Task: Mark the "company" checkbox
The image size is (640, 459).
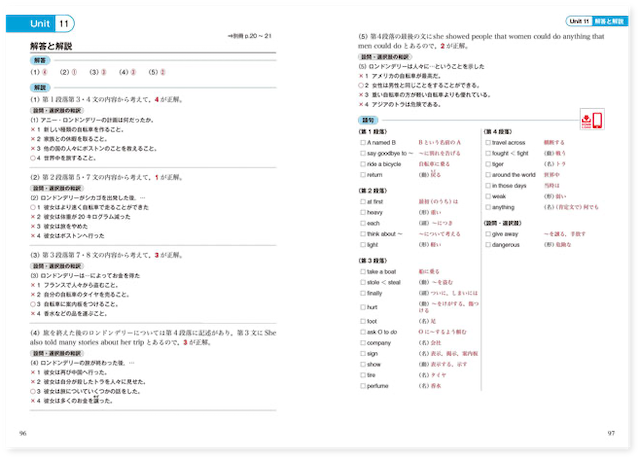Action: pos(362,343)
